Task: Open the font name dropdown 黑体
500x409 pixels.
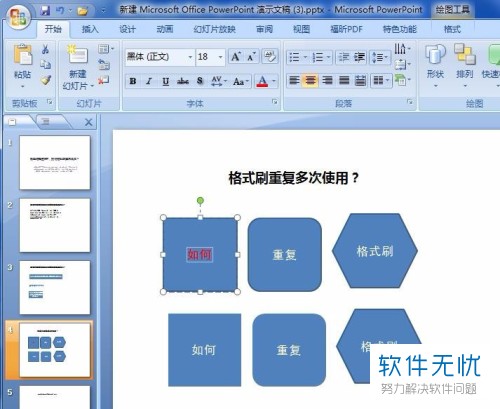Action: tap(190, 57)
